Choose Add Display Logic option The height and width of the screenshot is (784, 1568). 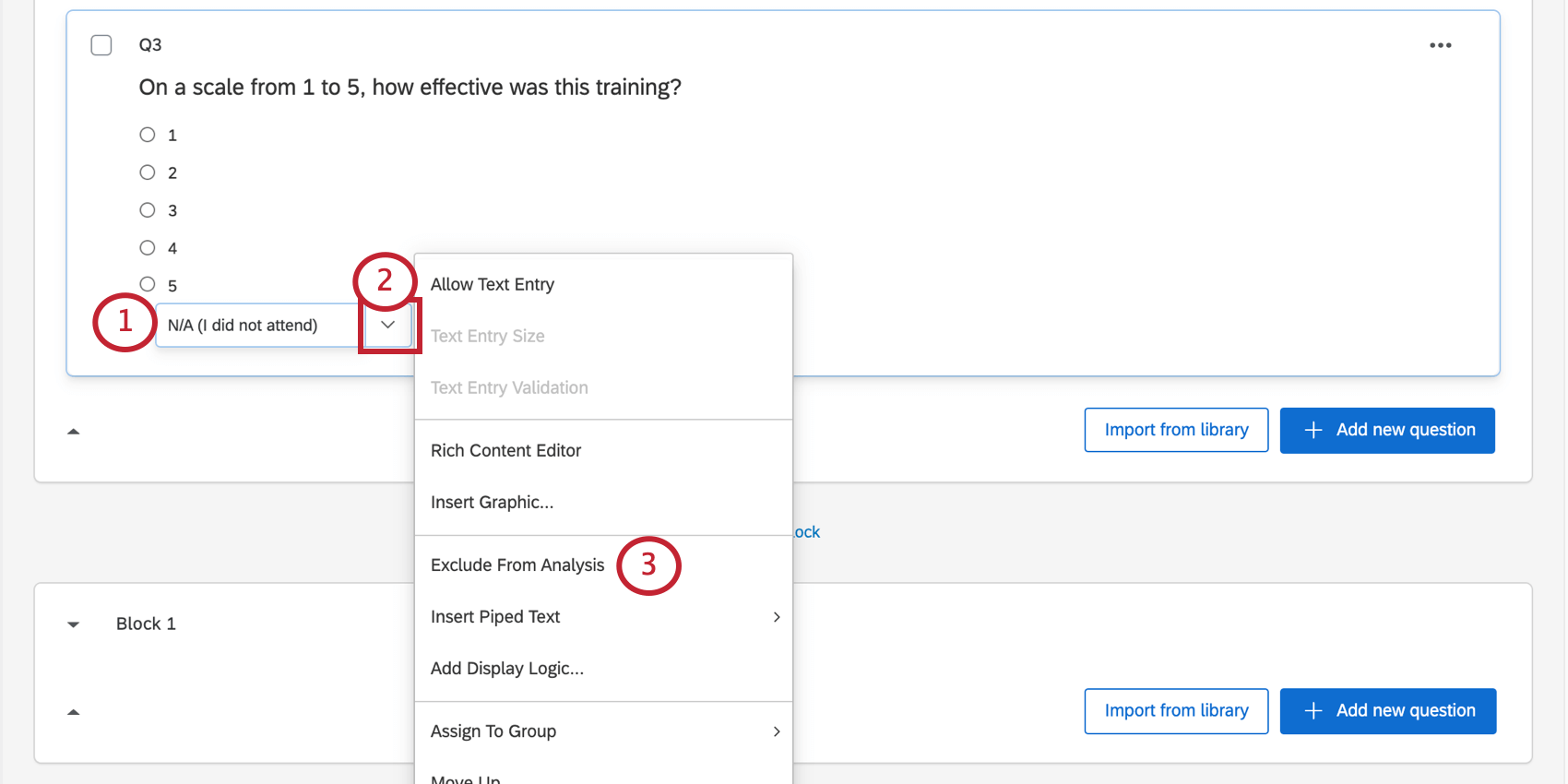point(507,668)
